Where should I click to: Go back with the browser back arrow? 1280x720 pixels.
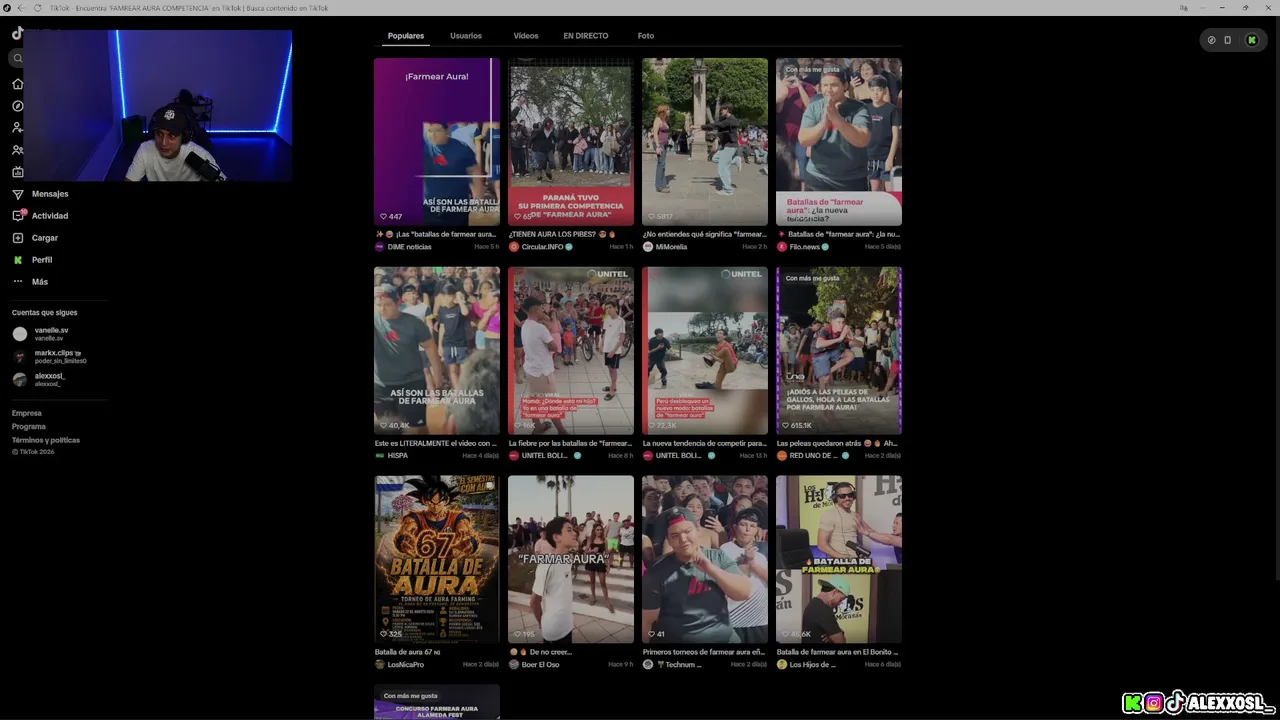(22, 8)
